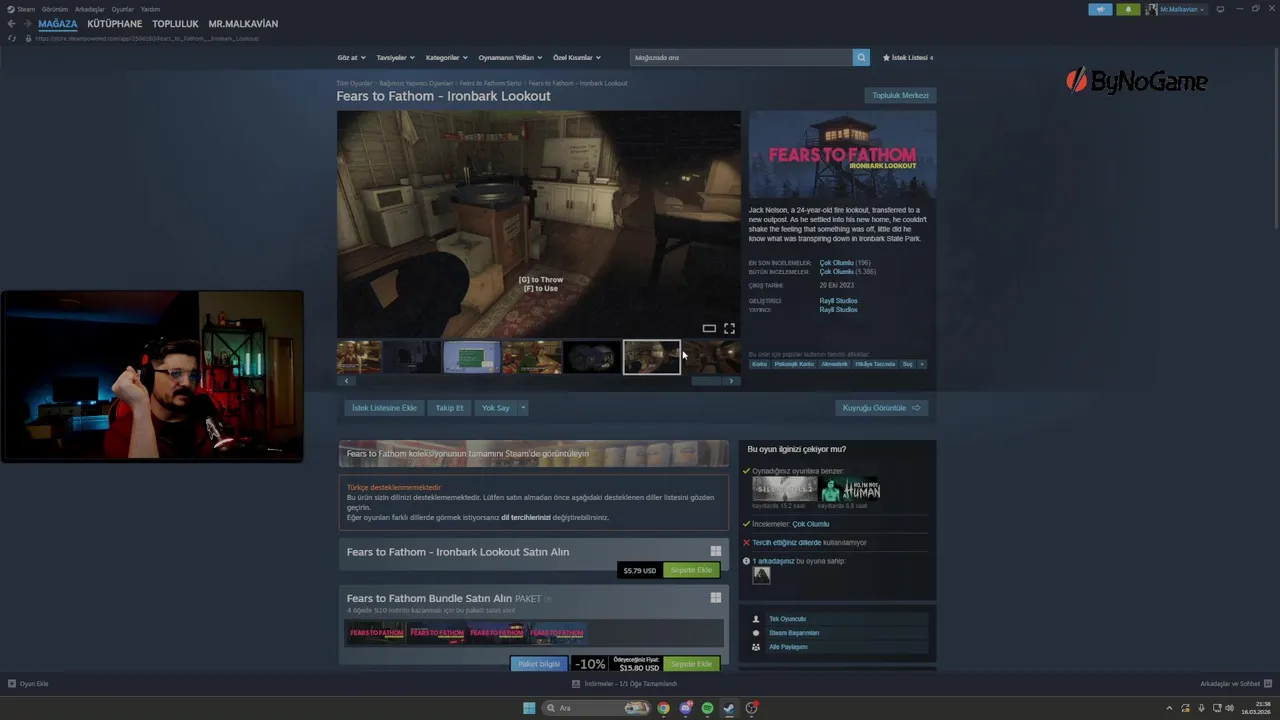
Task: Click the blue announcements megaphone button
Action: pos(1100,9)
